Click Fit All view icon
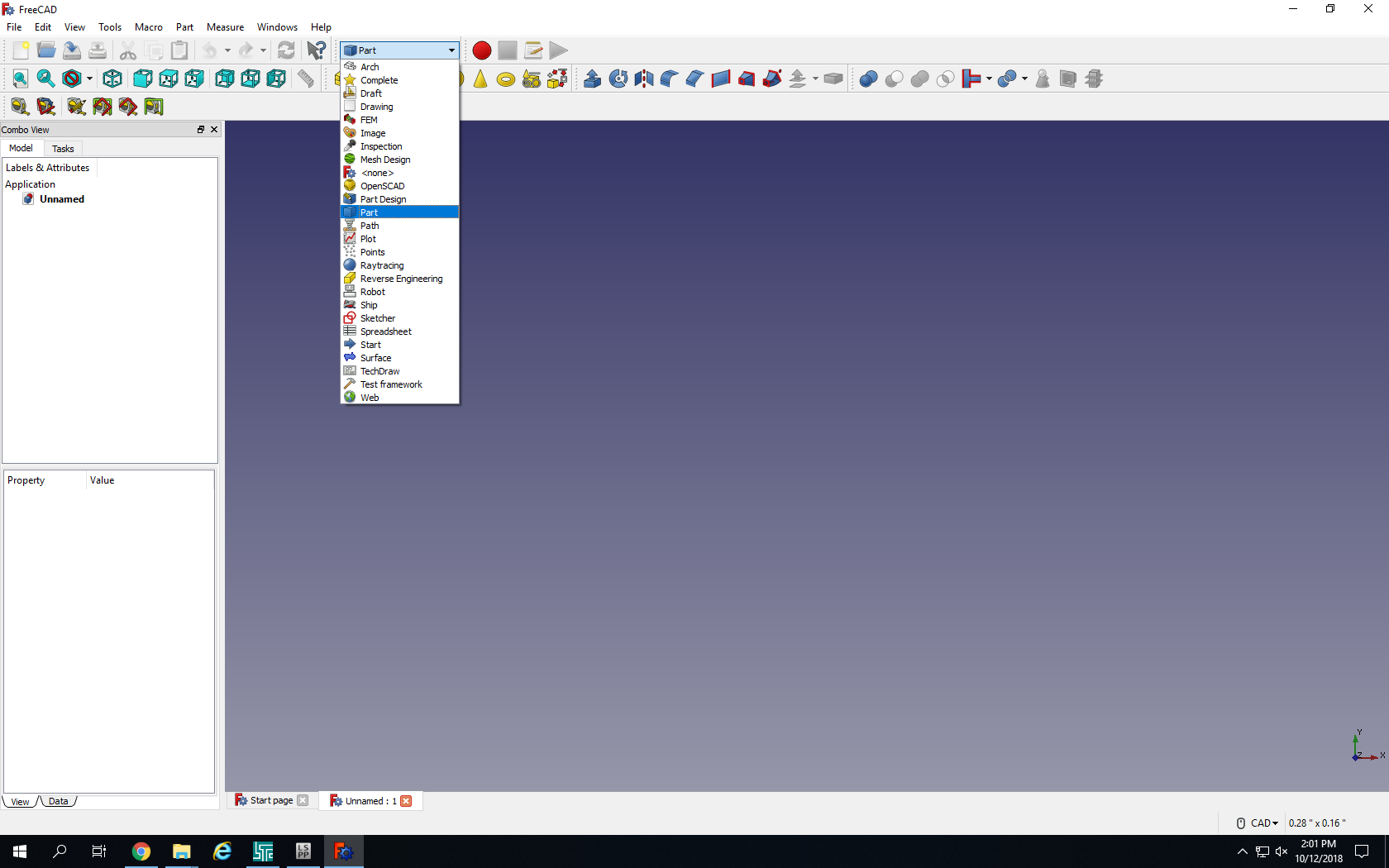The height and width of the screenshot is (868, 1389). [x=20, y=79]
